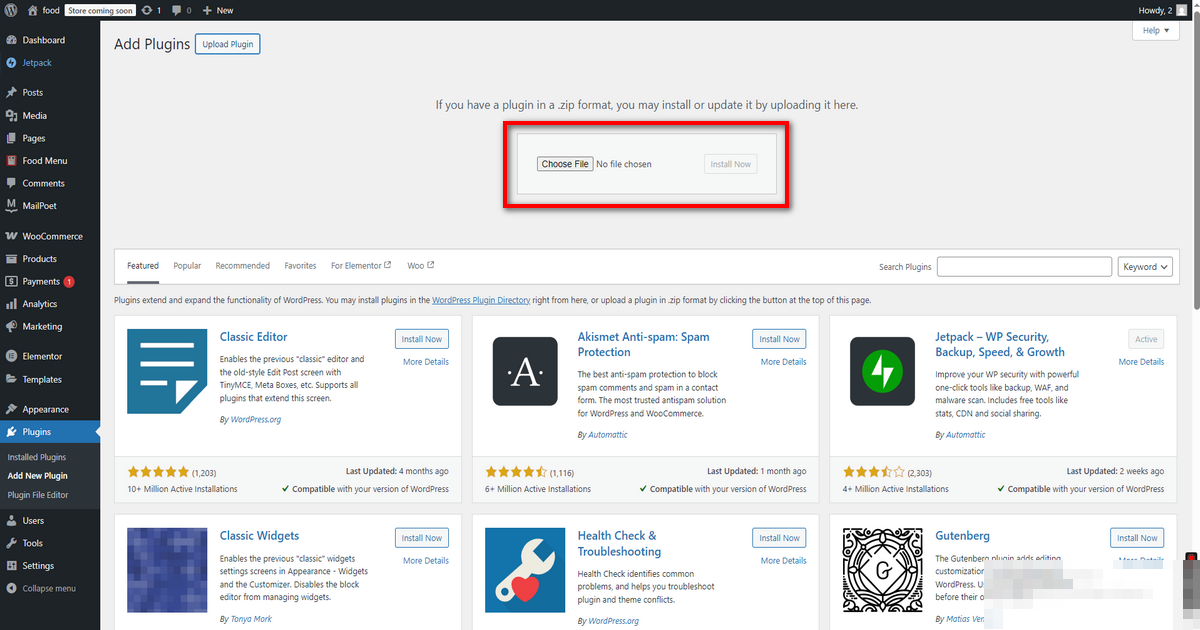The image size is (1200, 630).
Task: Open the Tonya Mork author link
Action: click(x=252, y=619)
